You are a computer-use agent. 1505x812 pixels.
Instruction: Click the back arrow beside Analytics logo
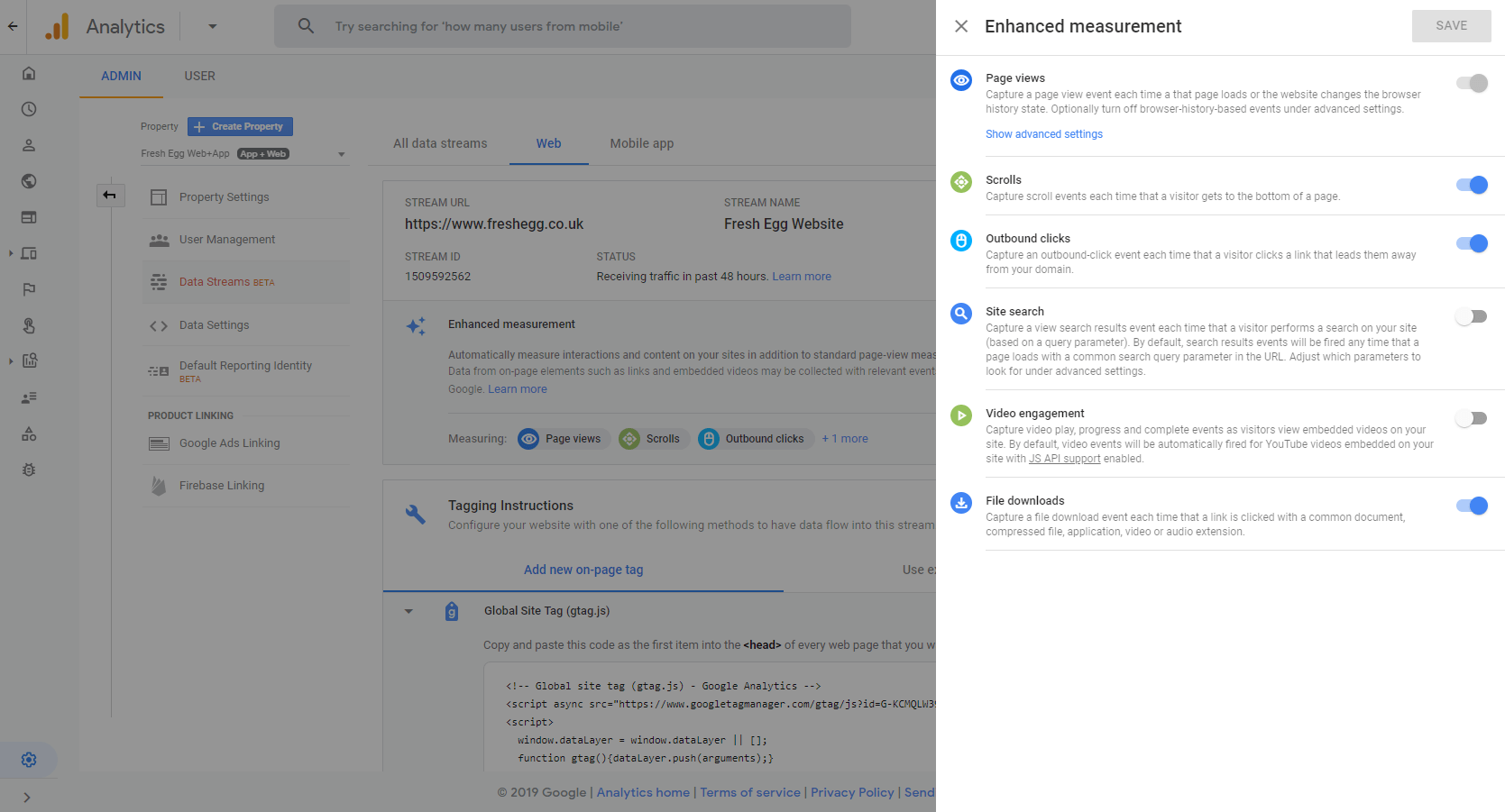13,26
